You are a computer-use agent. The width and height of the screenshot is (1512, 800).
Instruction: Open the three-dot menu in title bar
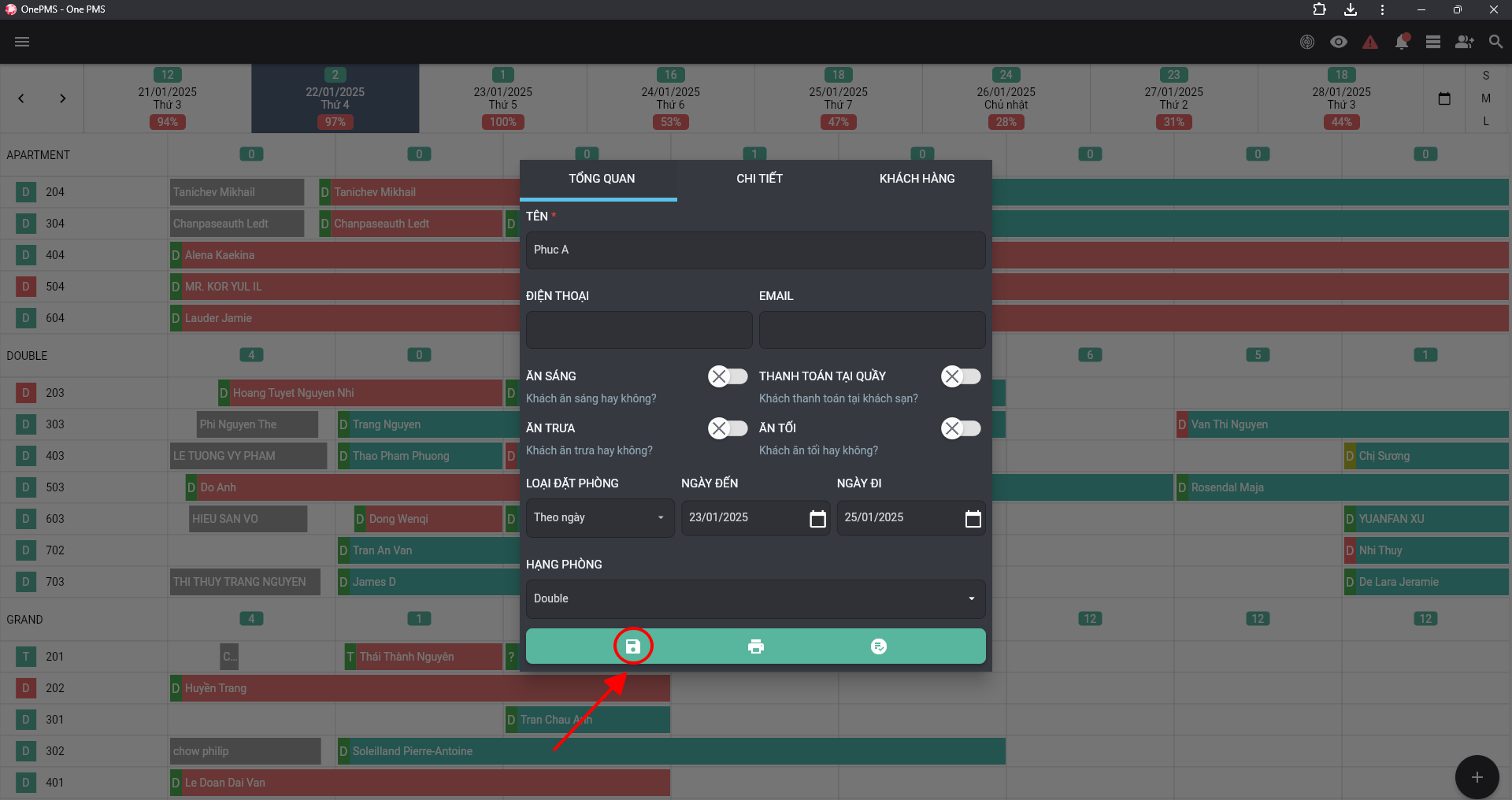click(x=1382, y=9)
